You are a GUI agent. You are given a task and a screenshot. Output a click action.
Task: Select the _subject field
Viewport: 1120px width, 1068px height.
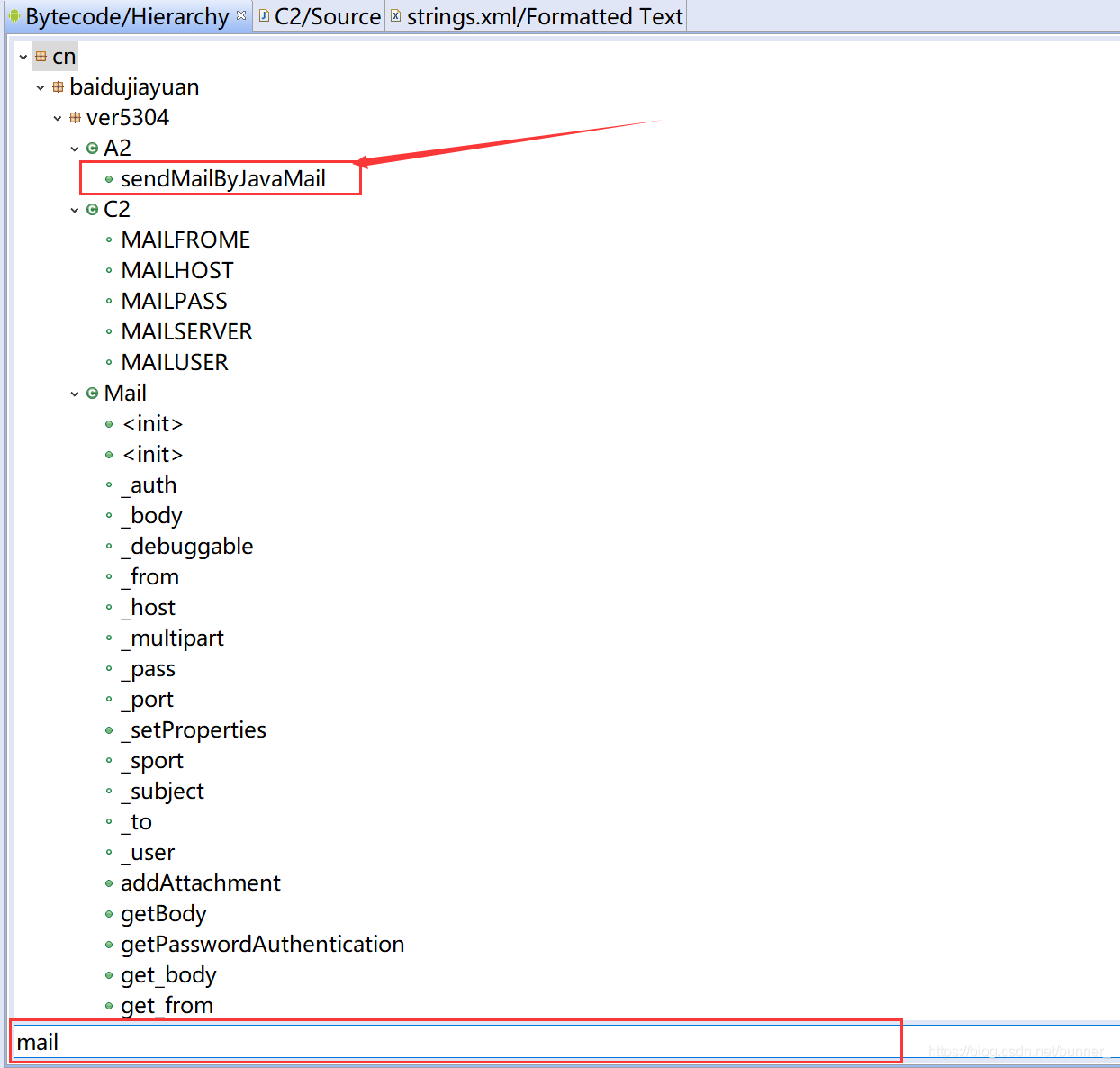[162, 791]
